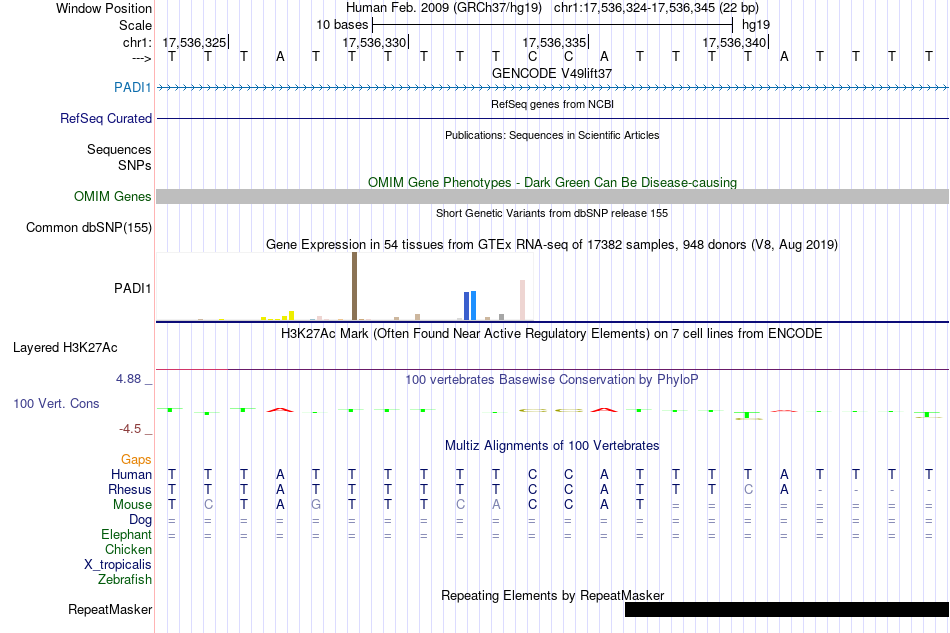Click the Mouse alignment row label
The width and height of the screenshot is (950, 633).
pos(132,505)
